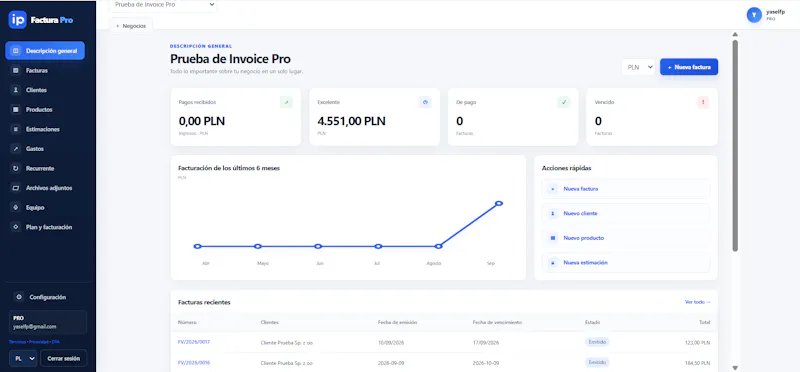The height and width of the screenshot is (372, 800).
Task: Click the Productos sidebar icon
Action: tap(16, 110)
